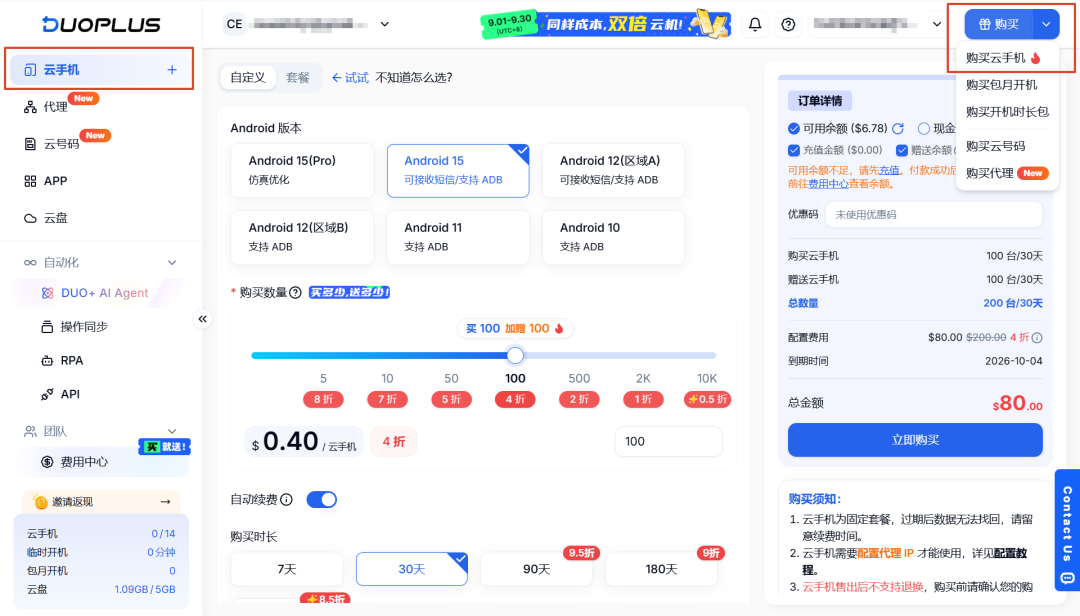Open the 云手机 sidebar item

100,70
